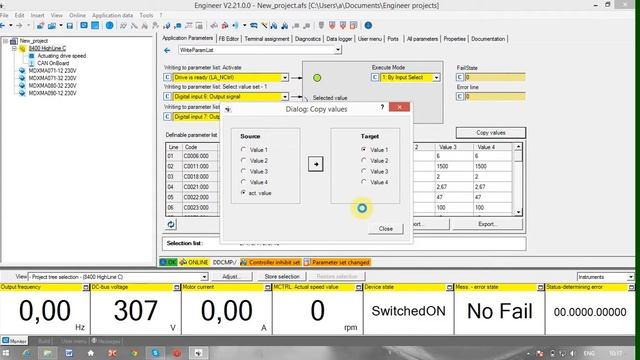640x360 pixels.
Task: Open the Application data menu
Action: 112,15
